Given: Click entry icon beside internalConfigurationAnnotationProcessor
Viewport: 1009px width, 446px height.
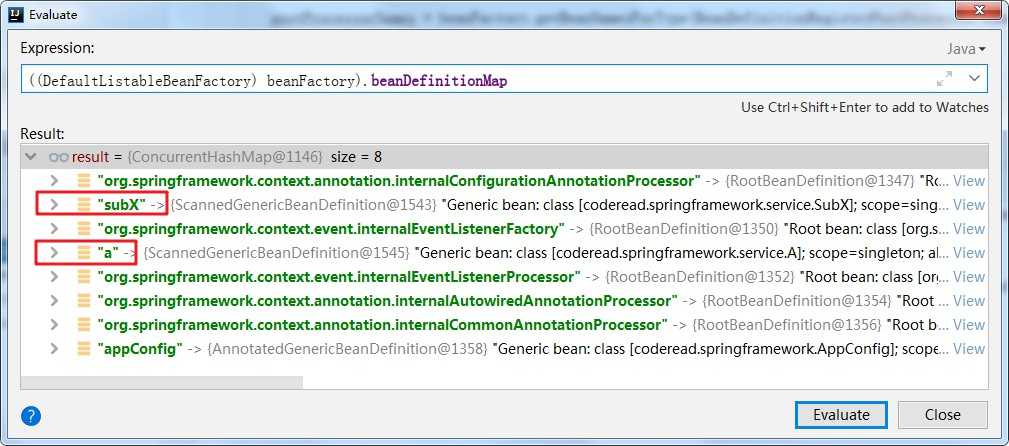Looking at the screenshot, I should pos(84,181).
